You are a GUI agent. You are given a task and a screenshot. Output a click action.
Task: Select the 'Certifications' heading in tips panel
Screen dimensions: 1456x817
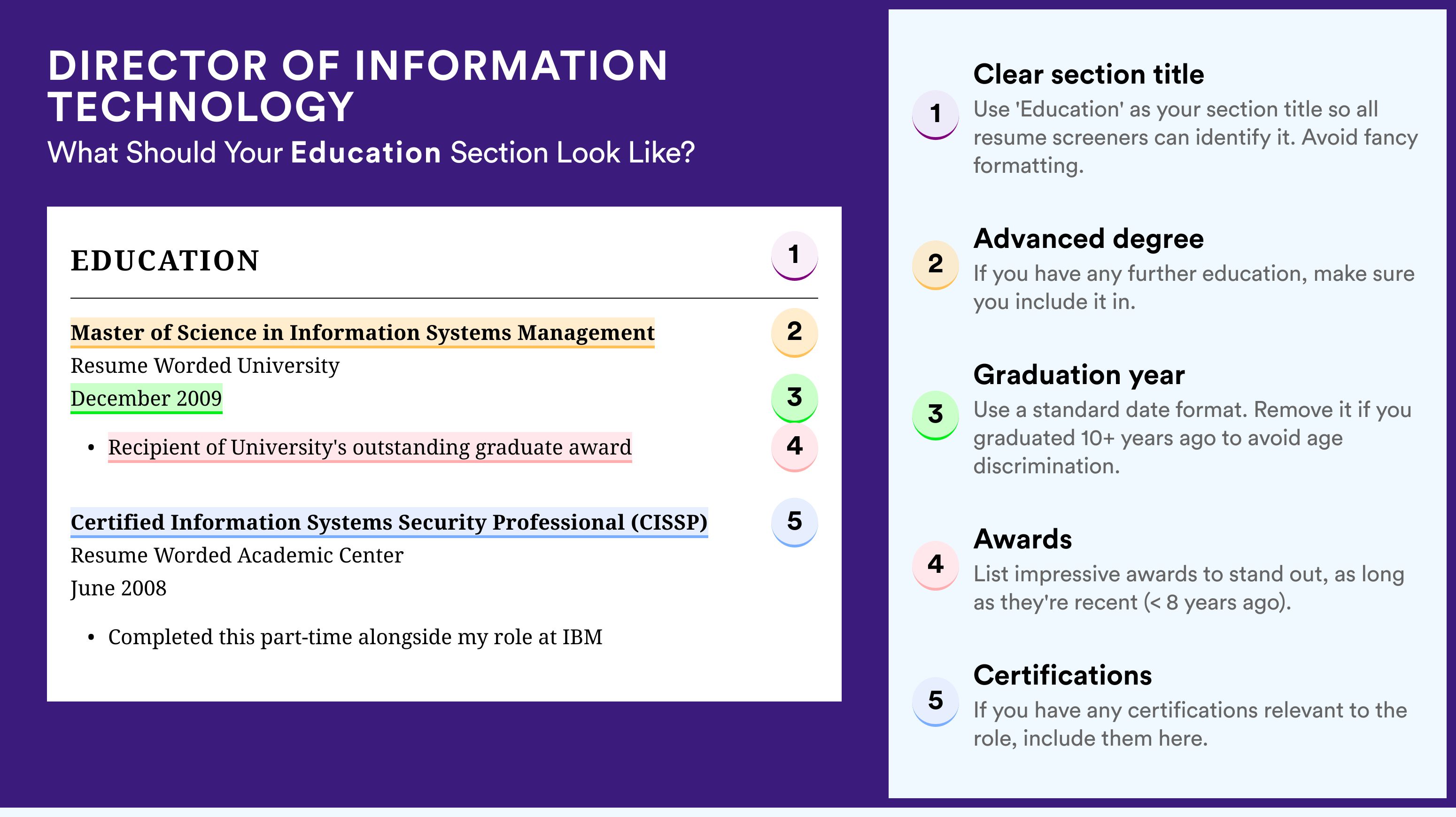(x=1062, y=675)
